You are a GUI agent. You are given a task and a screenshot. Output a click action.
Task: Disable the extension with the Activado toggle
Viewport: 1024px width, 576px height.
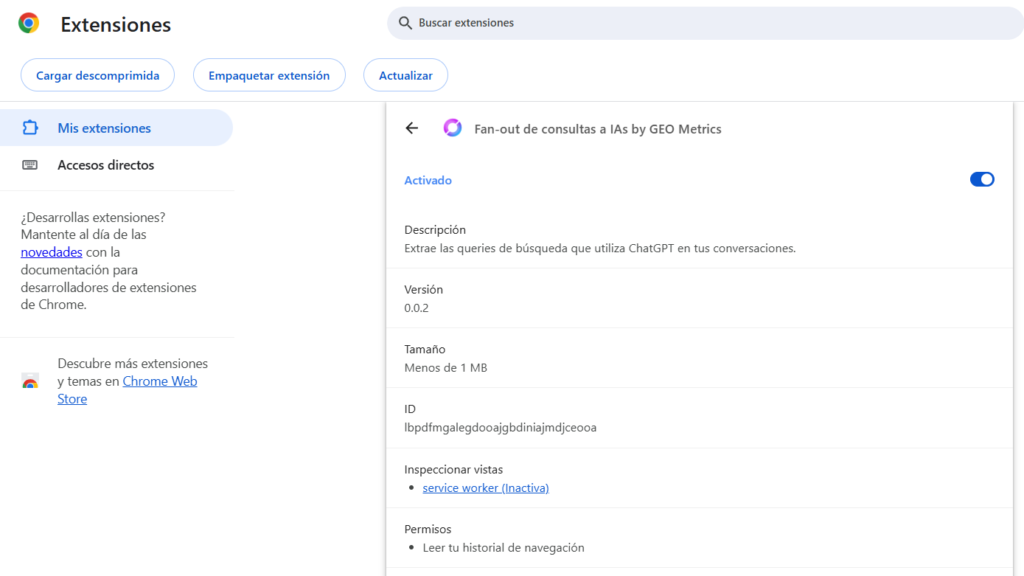point(982,180)
